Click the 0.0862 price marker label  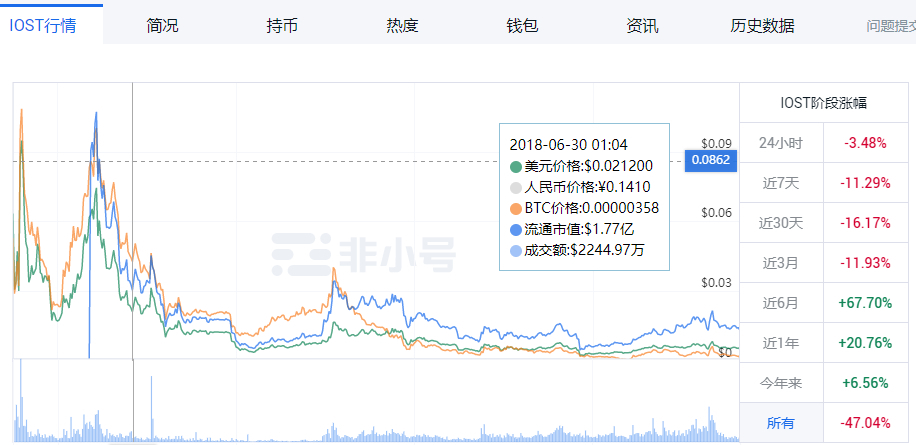(710, 160)
